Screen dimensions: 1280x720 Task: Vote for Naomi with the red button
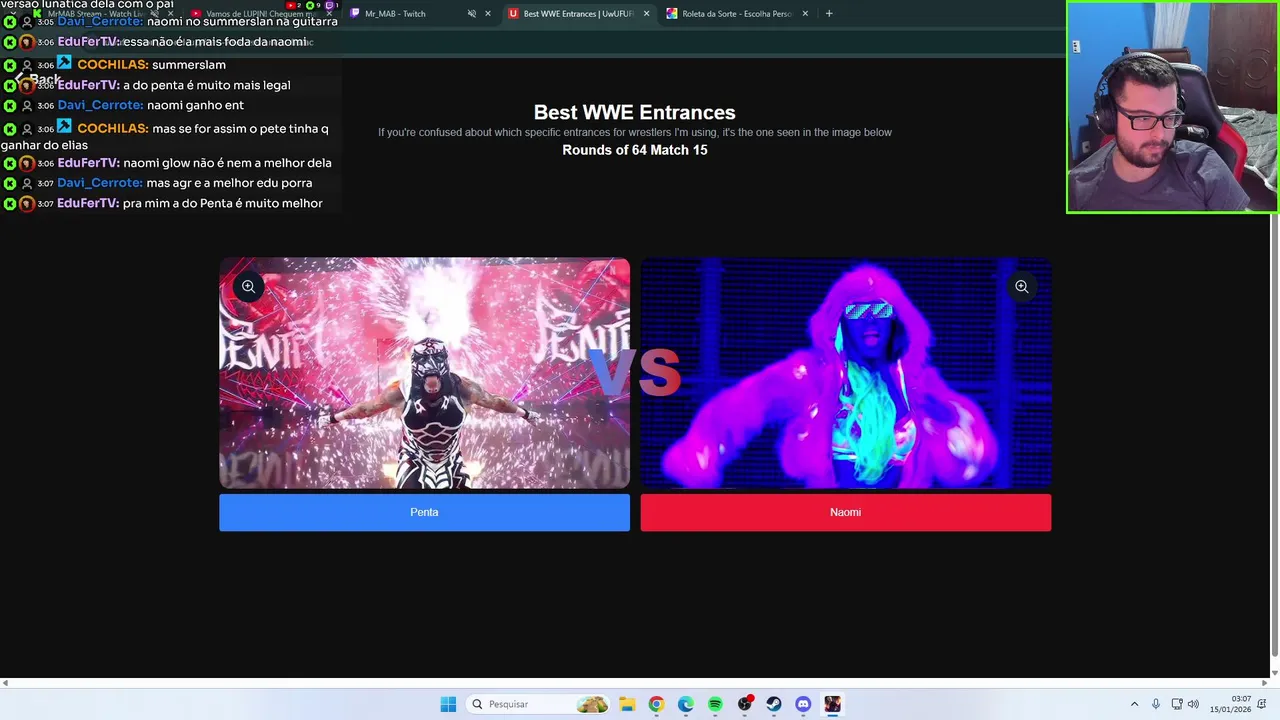(x=845, y=512)
